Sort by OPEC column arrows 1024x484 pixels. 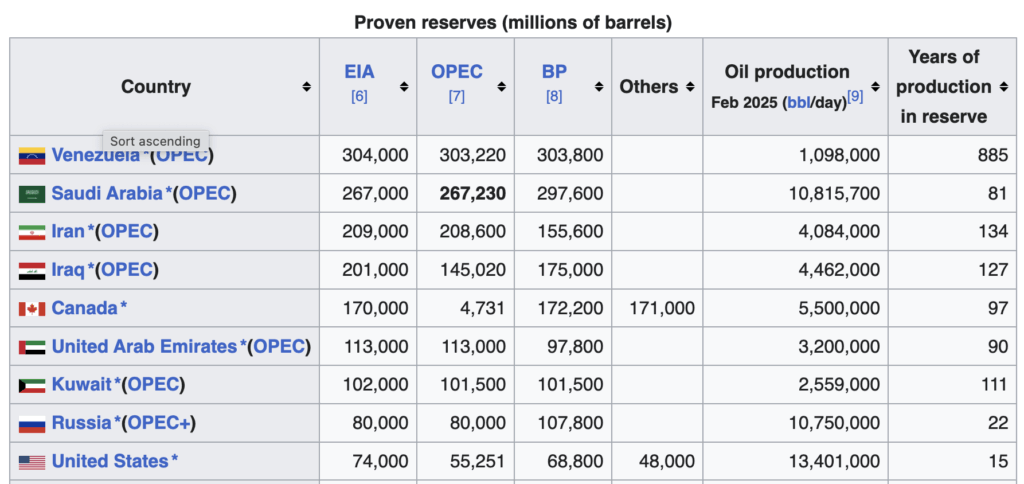(x=501, y=87)
